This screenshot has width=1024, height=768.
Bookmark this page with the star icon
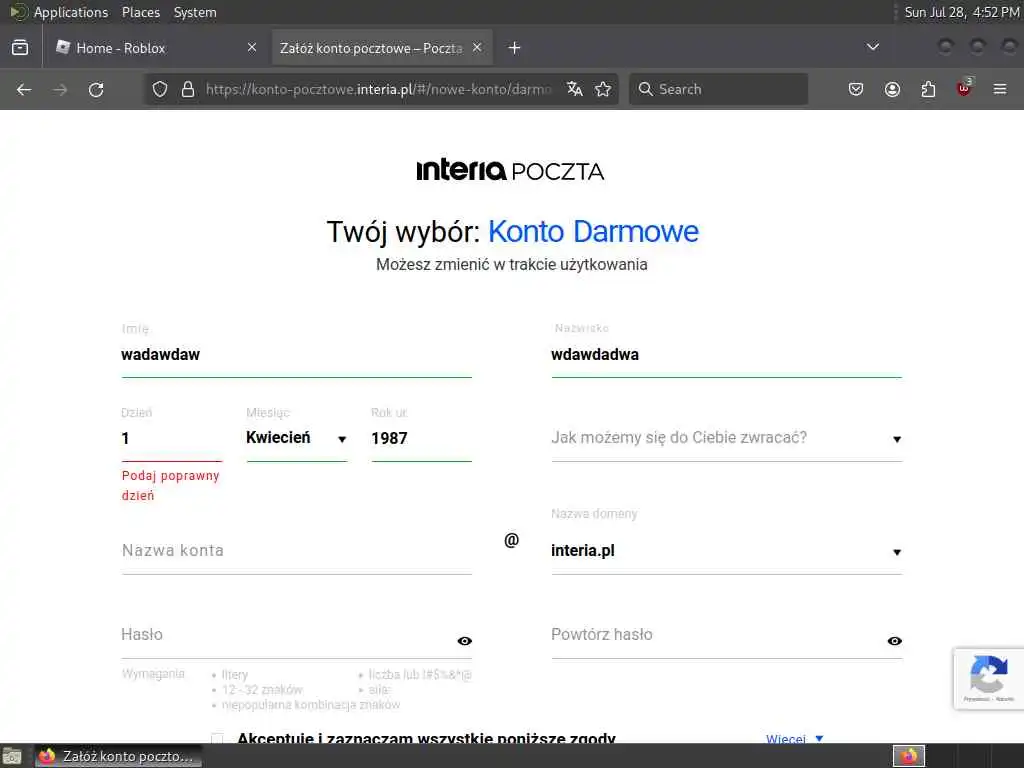point(603,89)
